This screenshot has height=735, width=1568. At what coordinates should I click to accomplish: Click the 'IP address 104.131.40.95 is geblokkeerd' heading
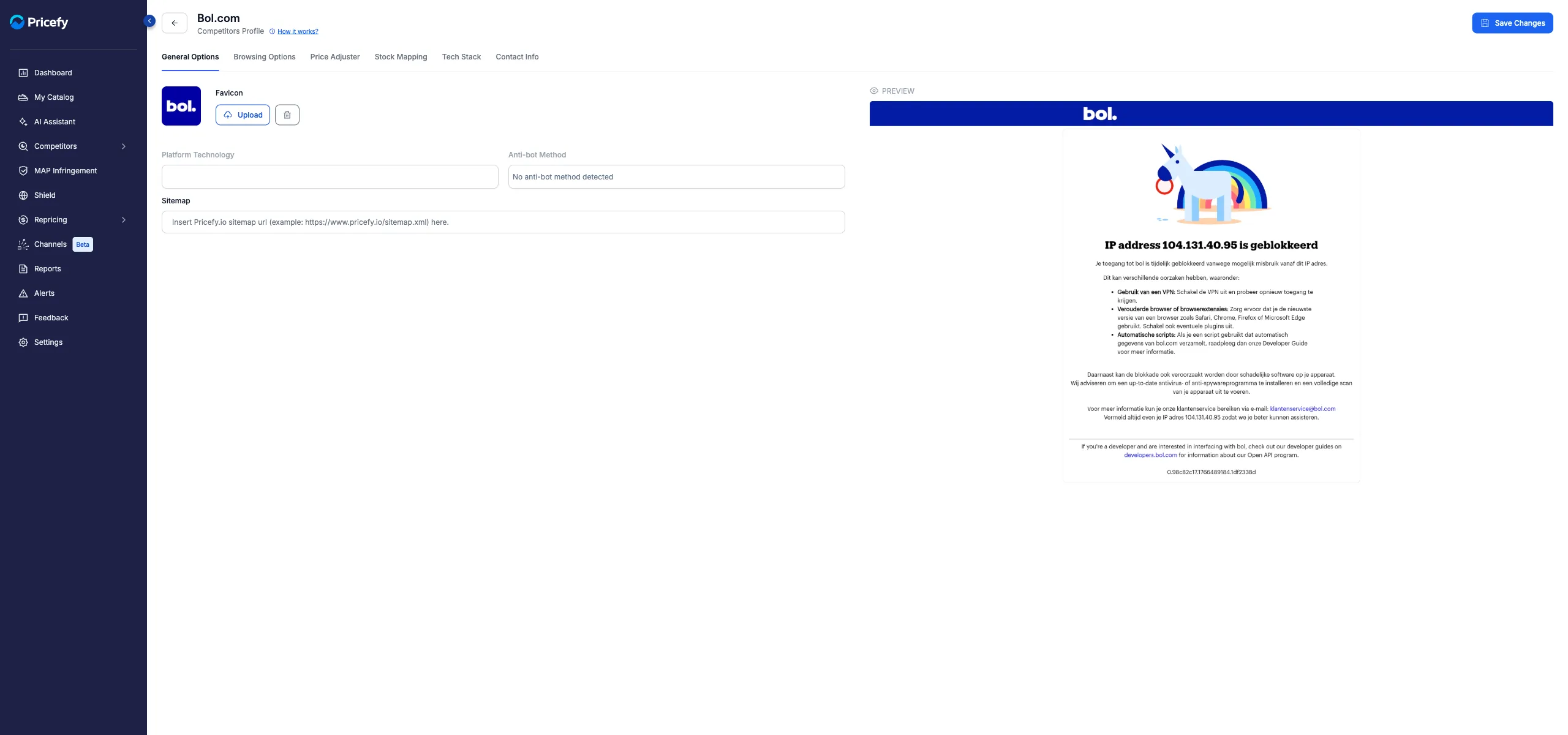1211,245
